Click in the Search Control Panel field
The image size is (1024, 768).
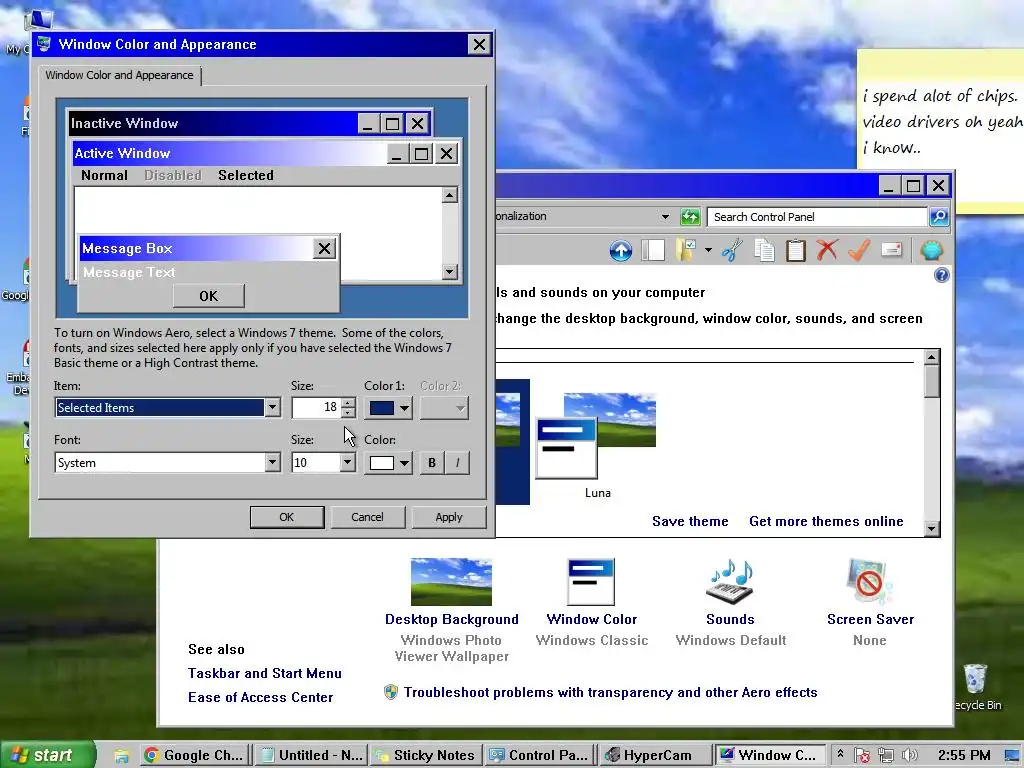click(x=818, y=217)
